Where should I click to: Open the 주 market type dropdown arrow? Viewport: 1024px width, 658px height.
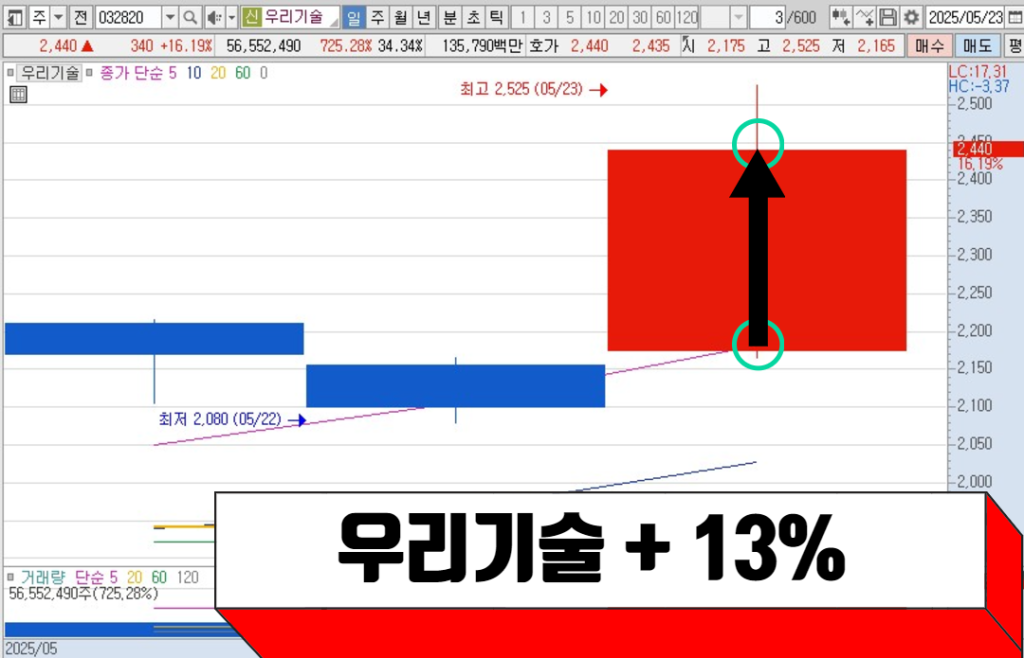pos(58,17)
